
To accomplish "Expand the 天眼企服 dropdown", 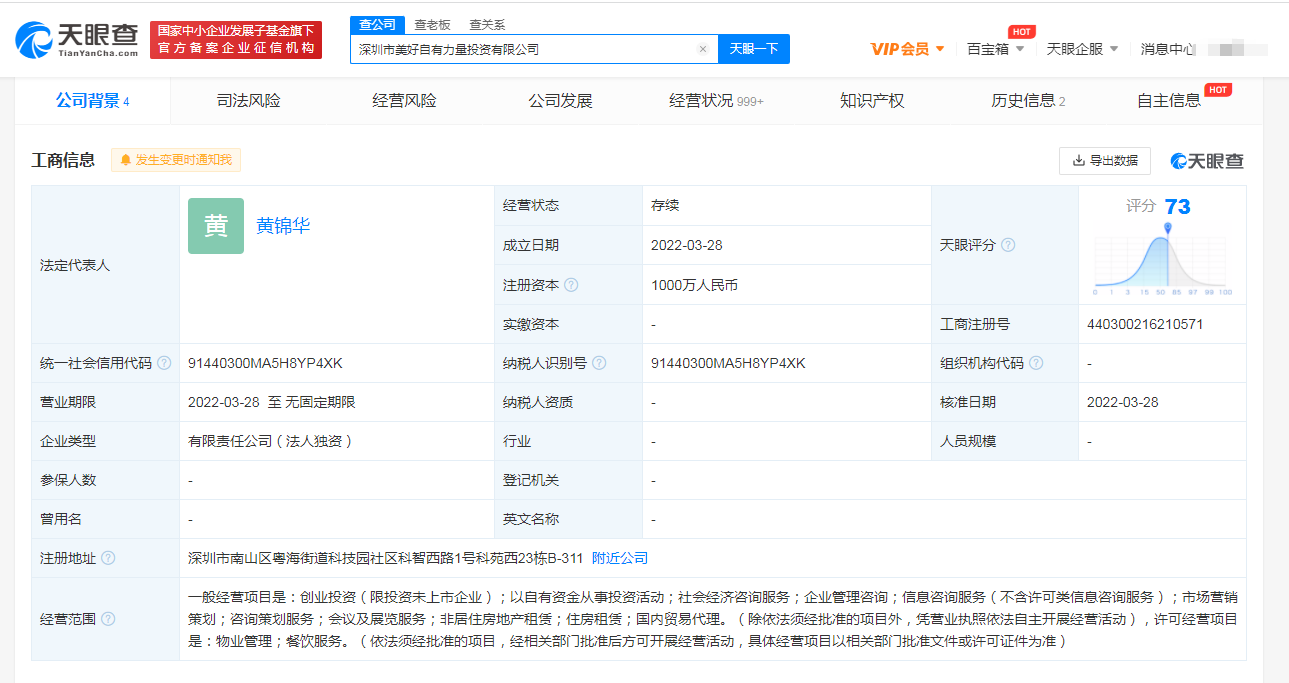I will click(x=1082, y=49).
